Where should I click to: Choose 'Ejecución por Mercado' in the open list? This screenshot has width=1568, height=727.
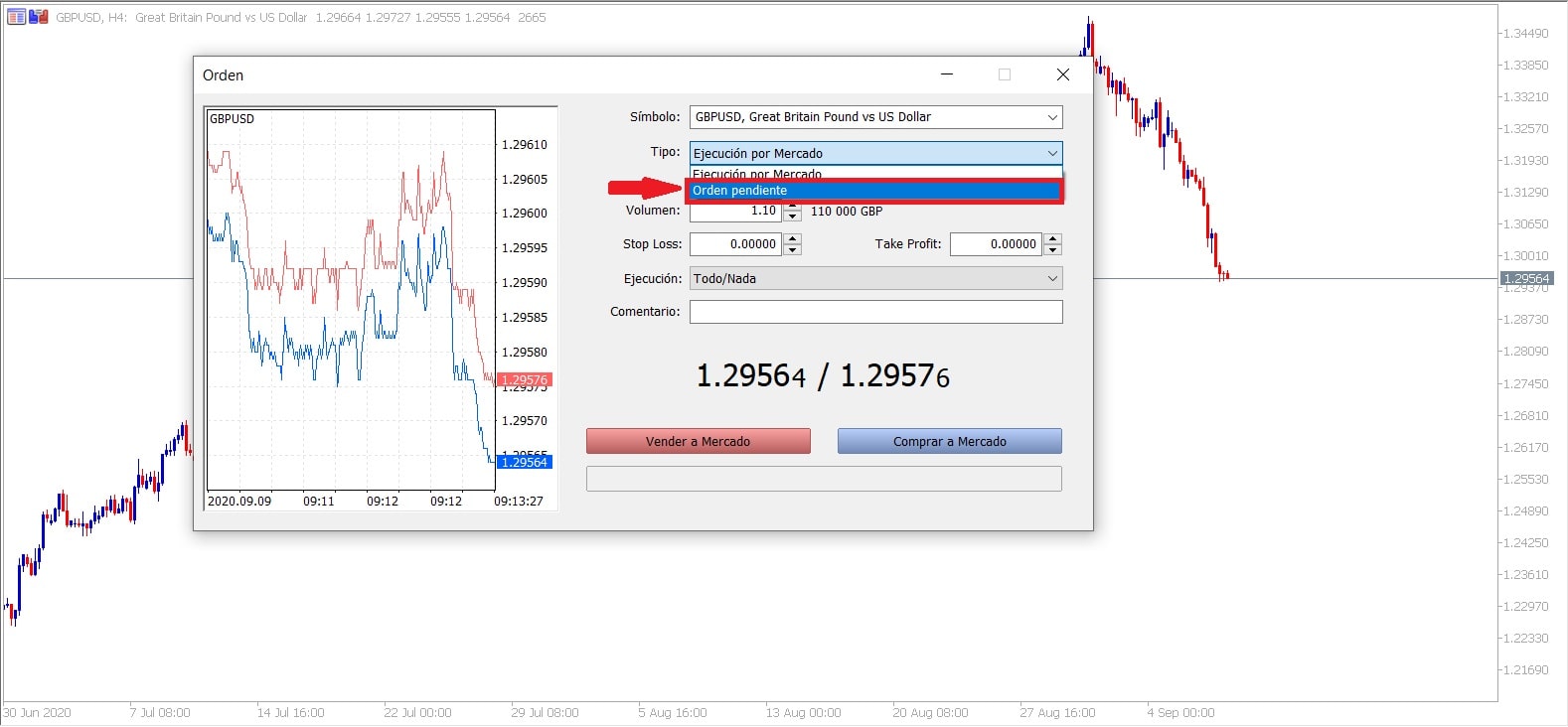(874, 174)
